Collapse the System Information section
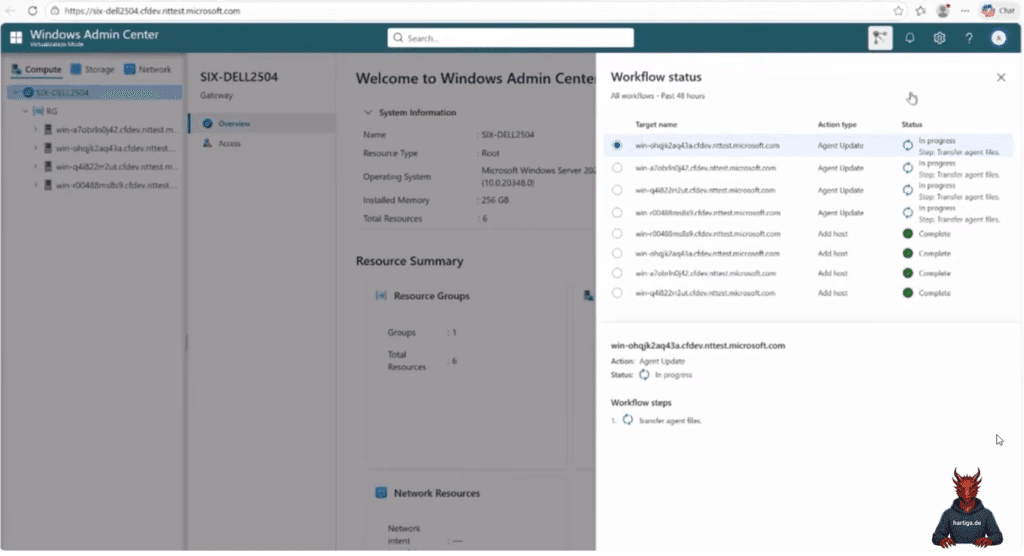1024x556 pixels. 368,112
